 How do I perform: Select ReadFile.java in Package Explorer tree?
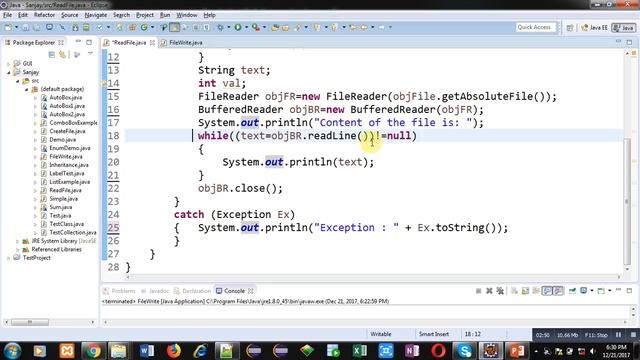(65, 190)
